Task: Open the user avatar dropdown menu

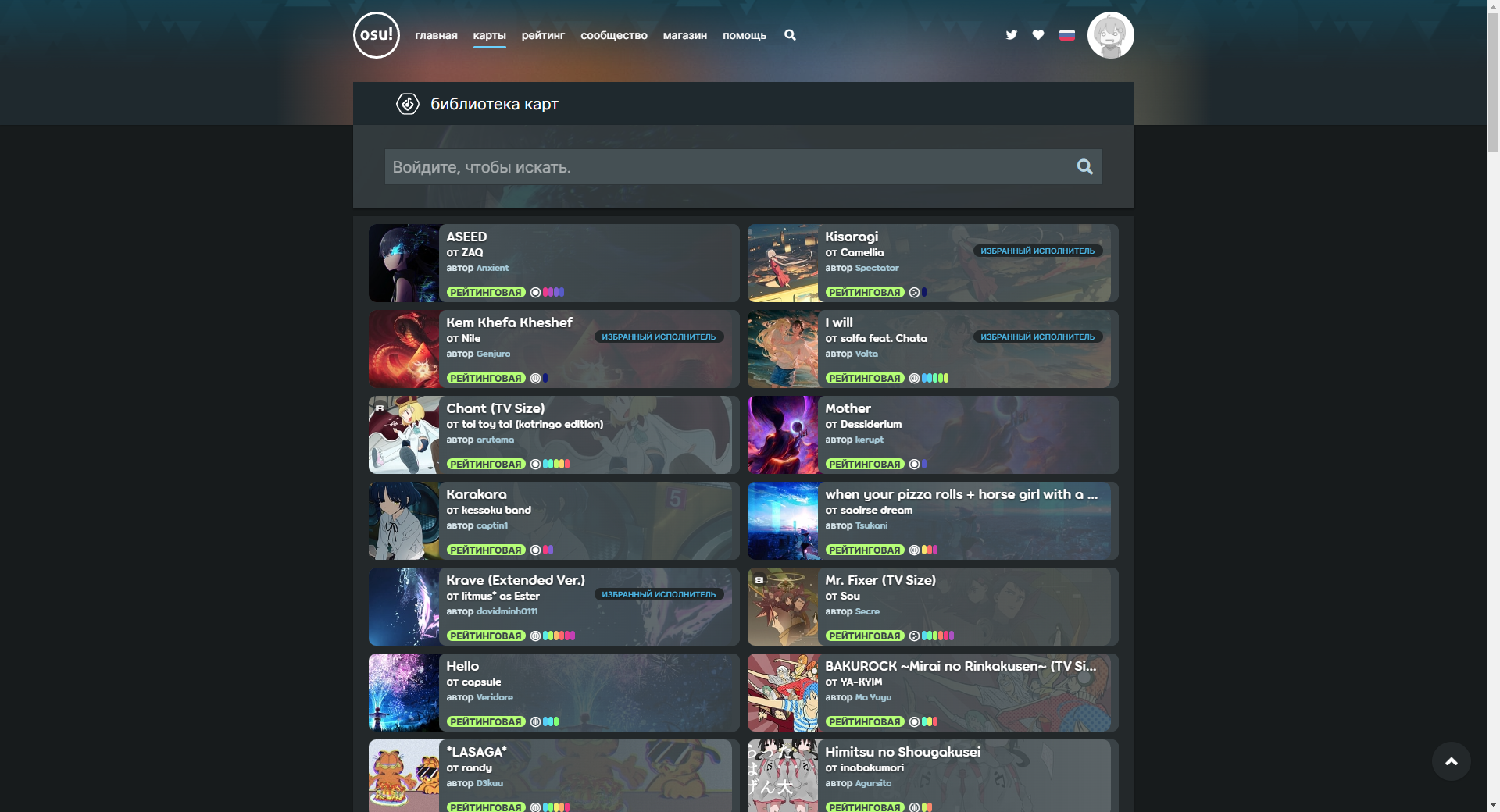Action: [x=1110, y=34]
